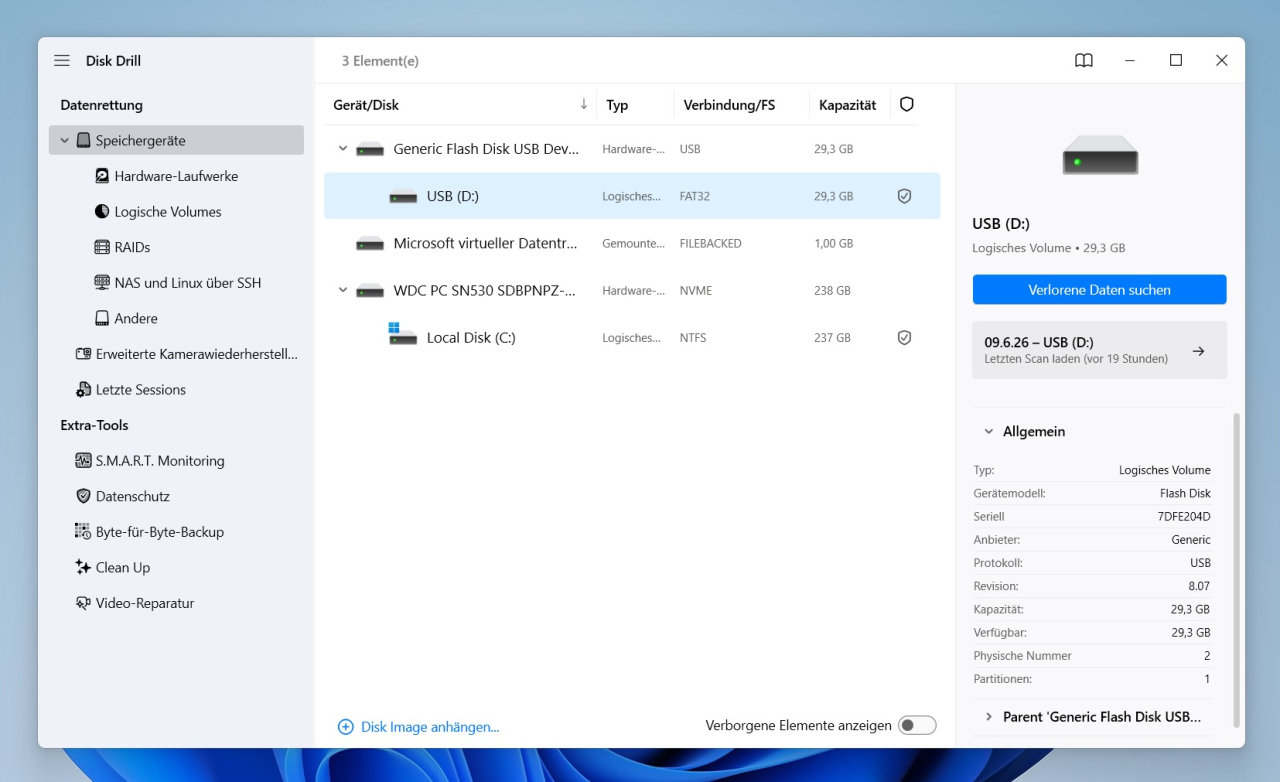Click the serial value 7DFE204D
The height and width of the screenshot is (782, 1280).
[x=1184, y=517]
